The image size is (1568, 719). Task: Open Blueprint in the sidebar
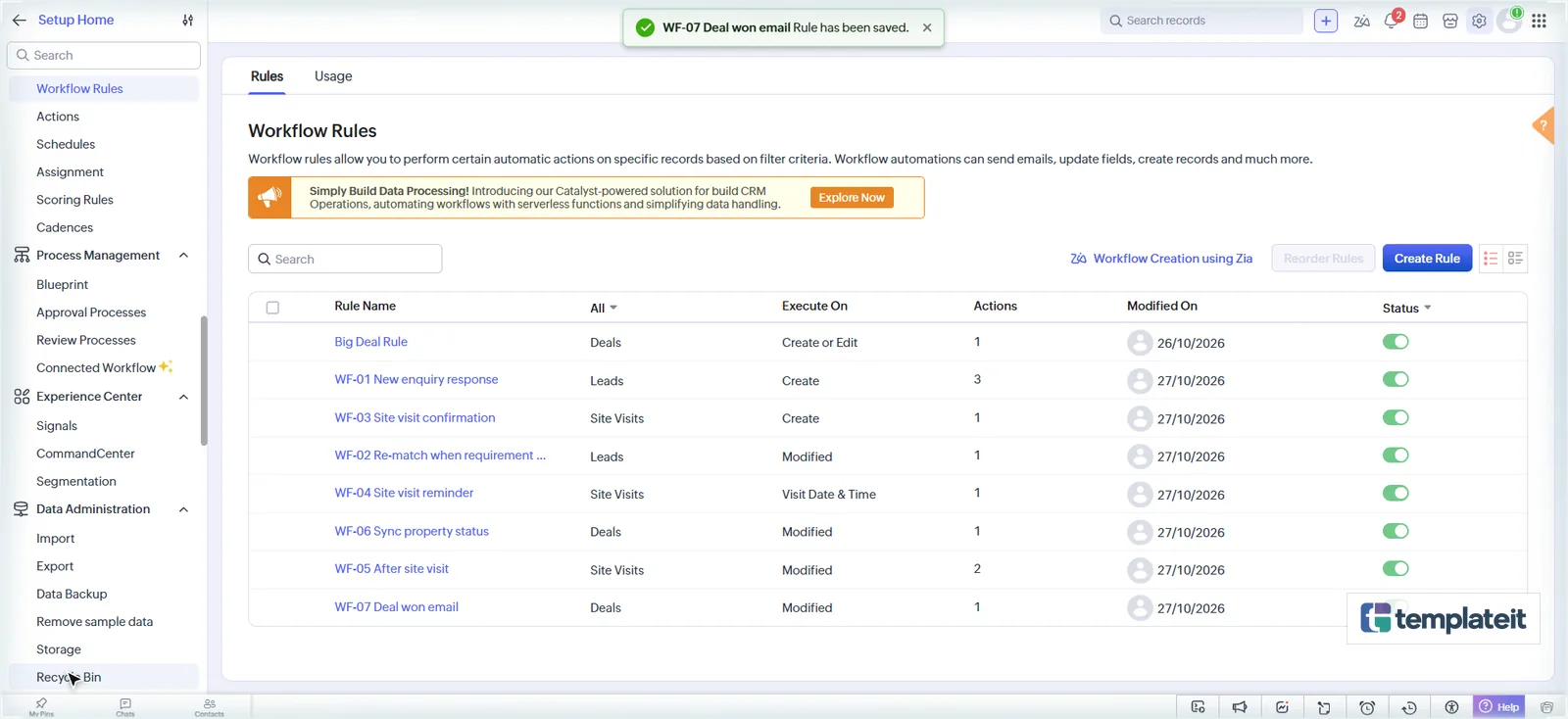coord(62,285)
